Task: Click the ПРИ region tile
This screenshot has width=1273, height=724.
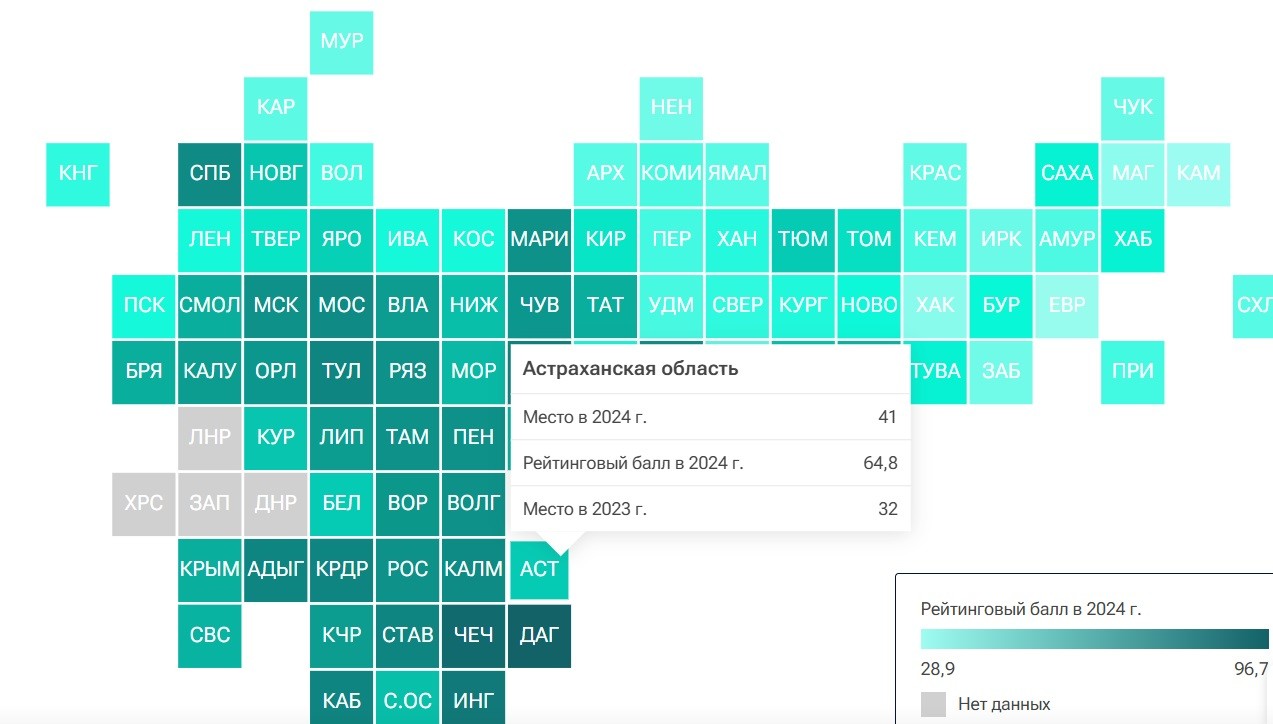Action: click(1132, 371)
